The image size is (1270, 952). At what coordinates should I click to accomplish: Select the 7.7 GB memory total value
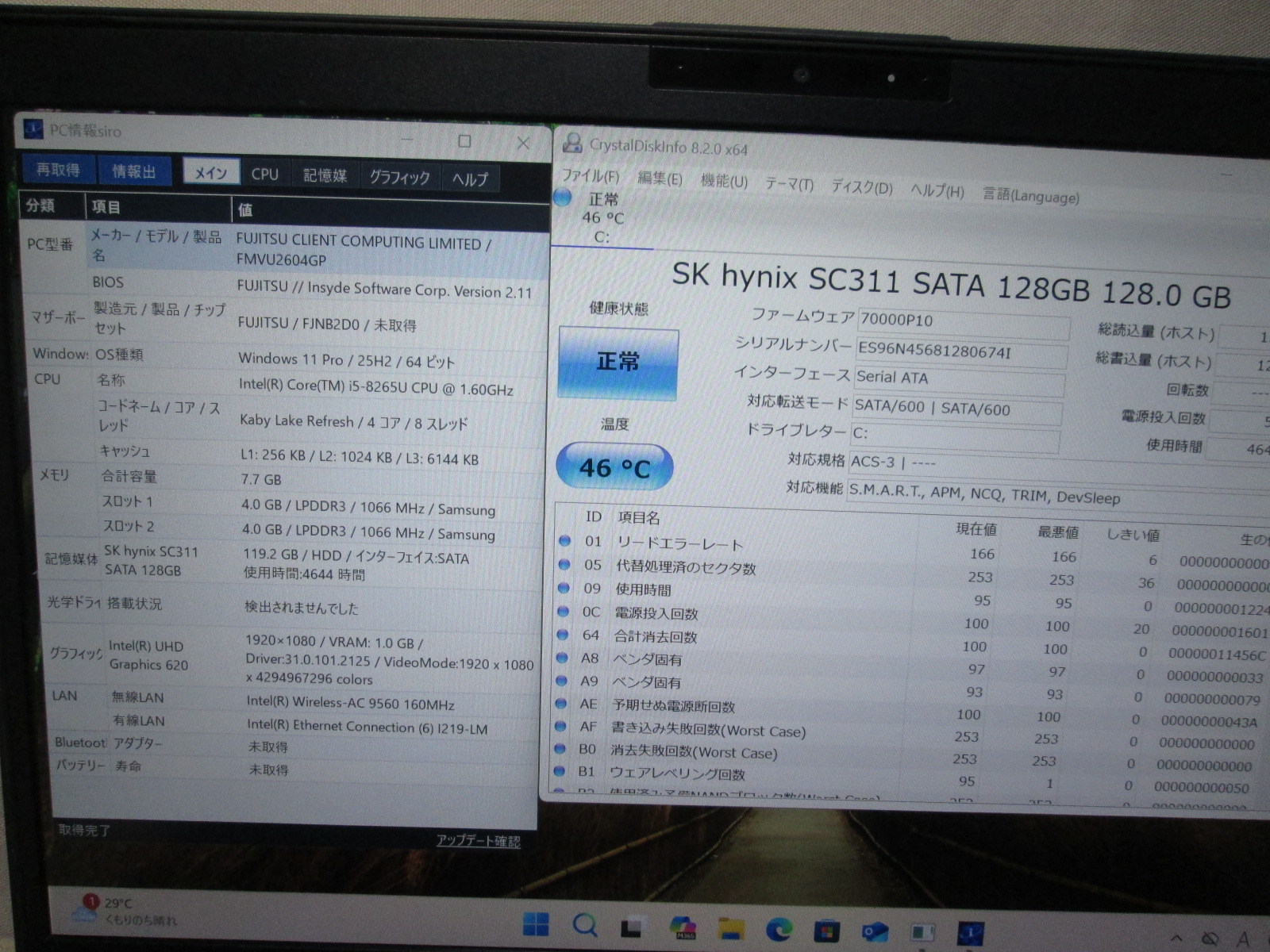click(261, 479)
